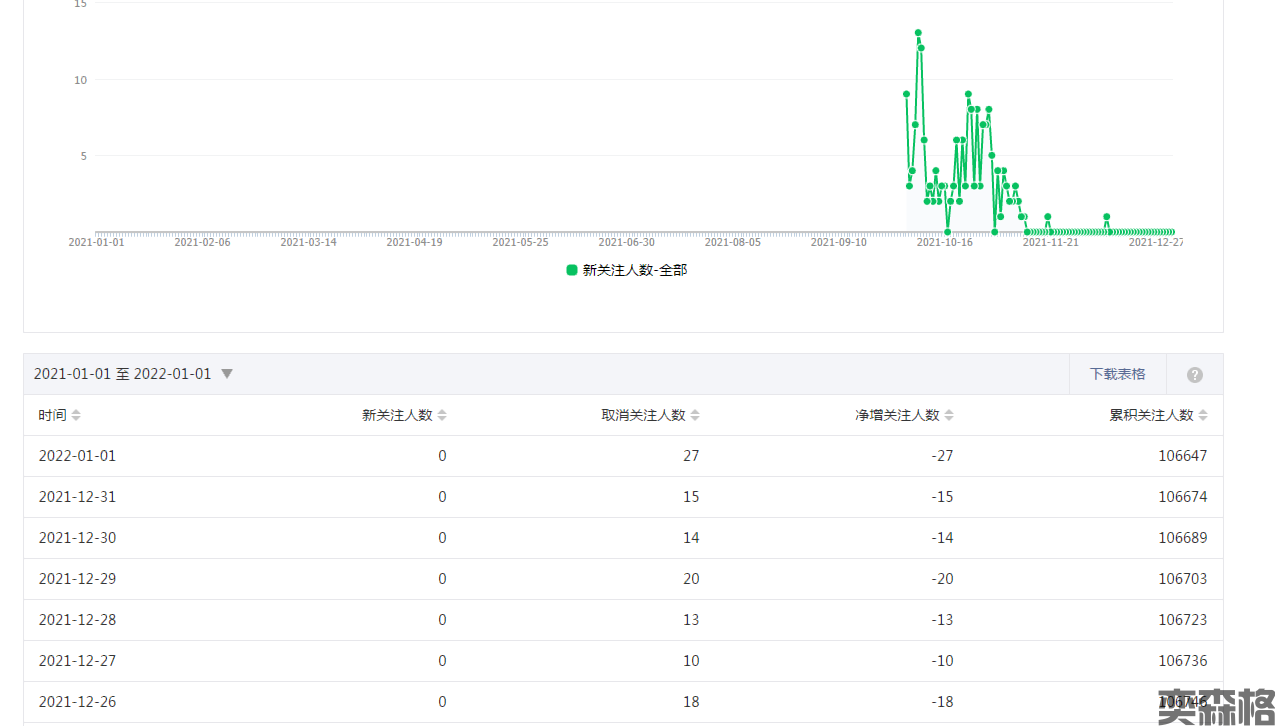The height and width of the screenshot is (726, 1275).
Task: Select the 2022-01-01 date cell in table
Action: tap(77, 456)
